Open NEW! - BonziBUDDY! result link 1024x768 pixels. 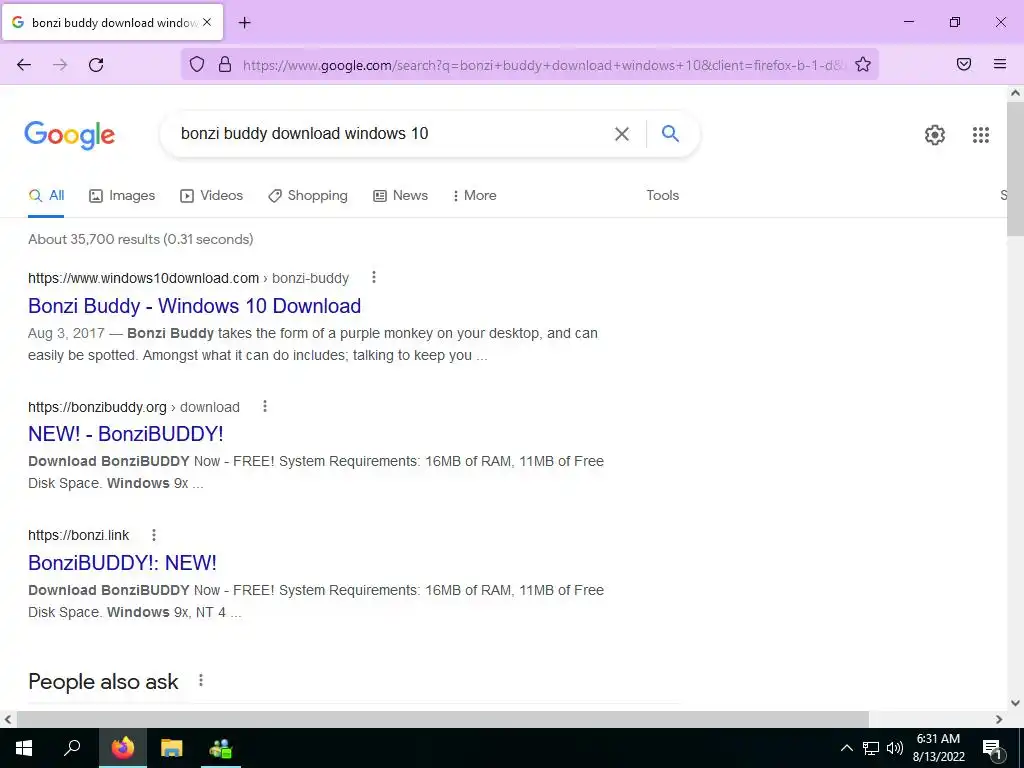125,434
